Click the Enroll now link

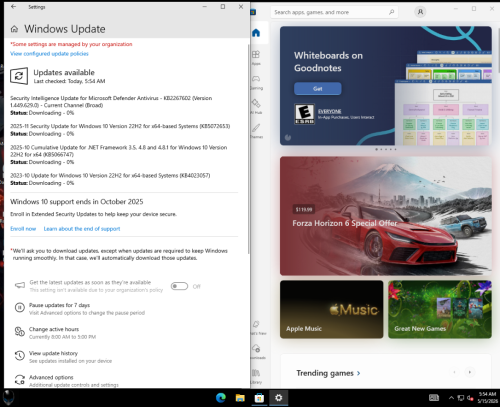click(23, 229)
